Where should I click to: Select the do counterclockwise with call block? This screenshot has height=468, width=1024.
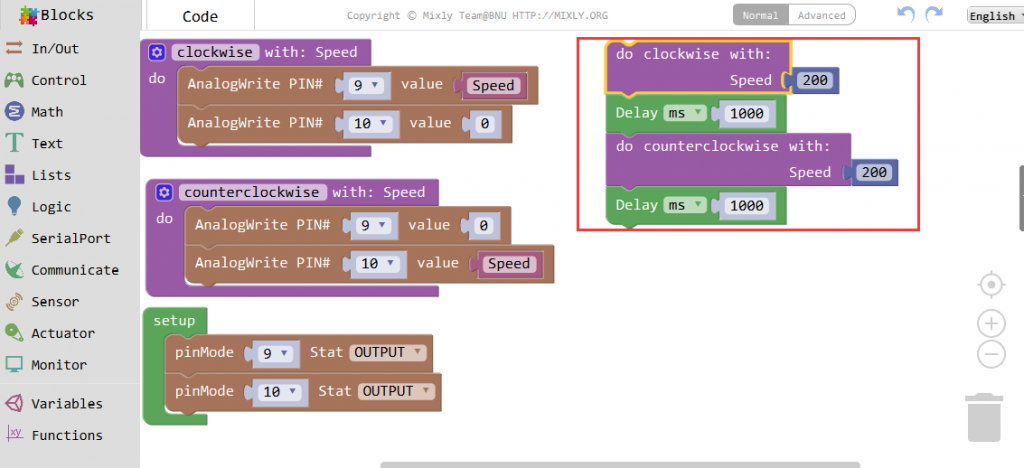(x=727, y=159)
